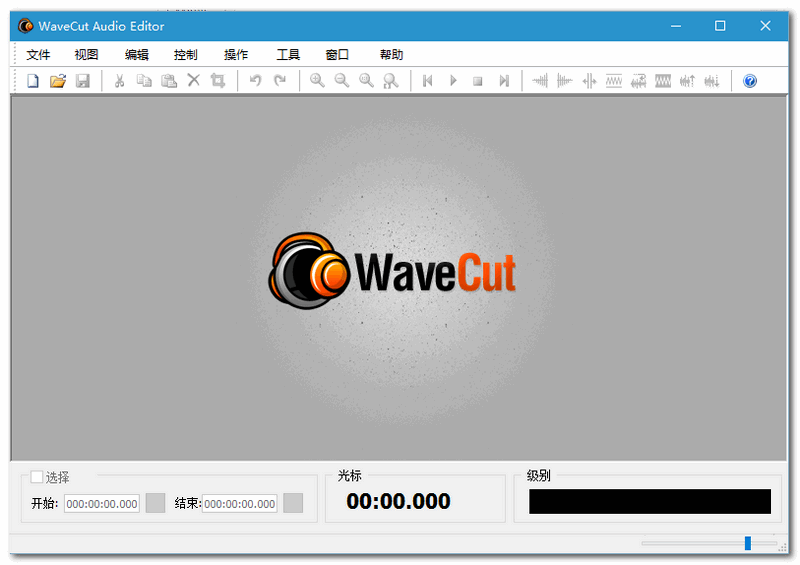
Task: Click the New file toolbar icon
Action: click(33, 81)
